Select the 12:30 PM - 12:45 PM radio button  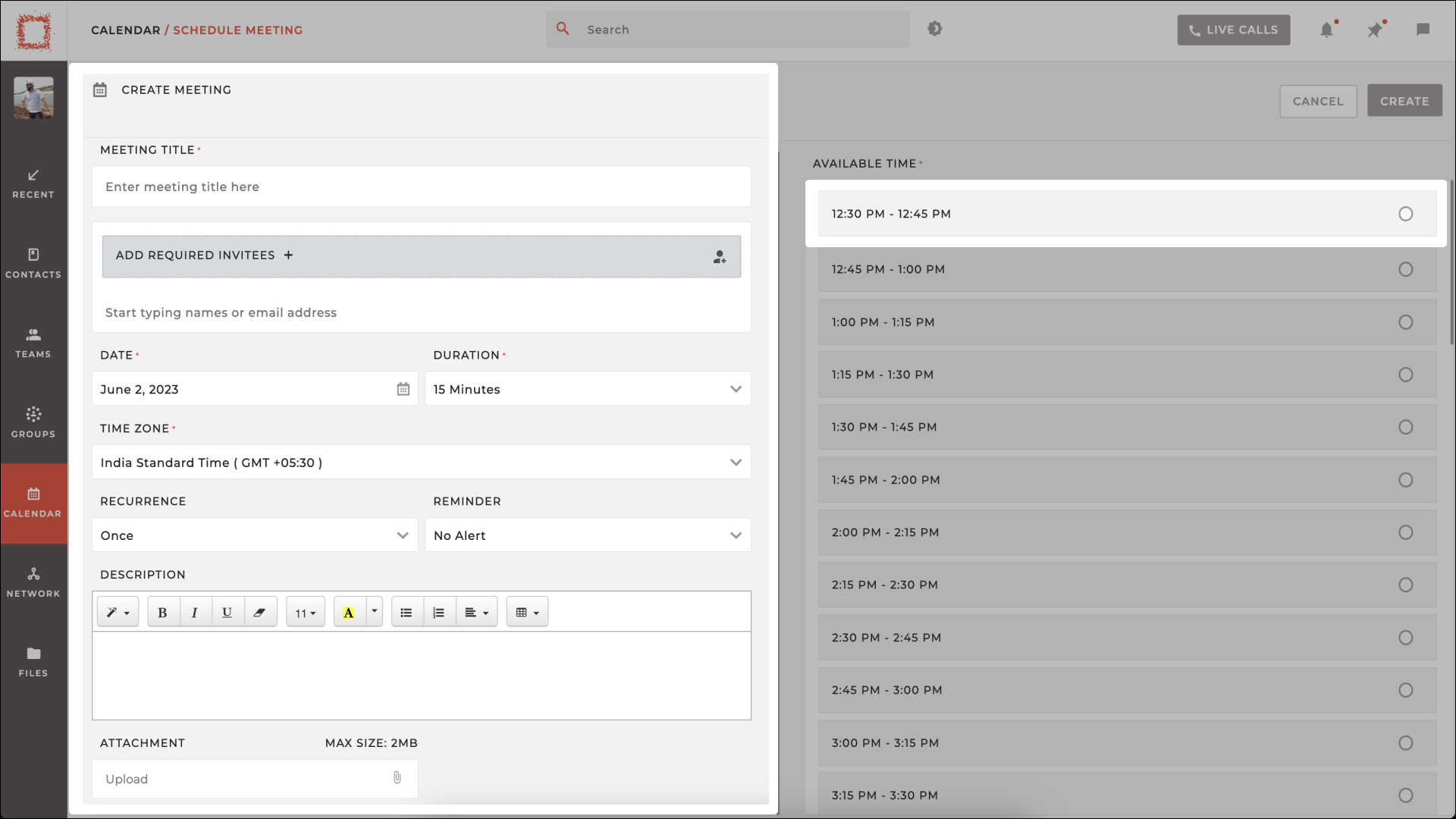(x=1405, y=214)
